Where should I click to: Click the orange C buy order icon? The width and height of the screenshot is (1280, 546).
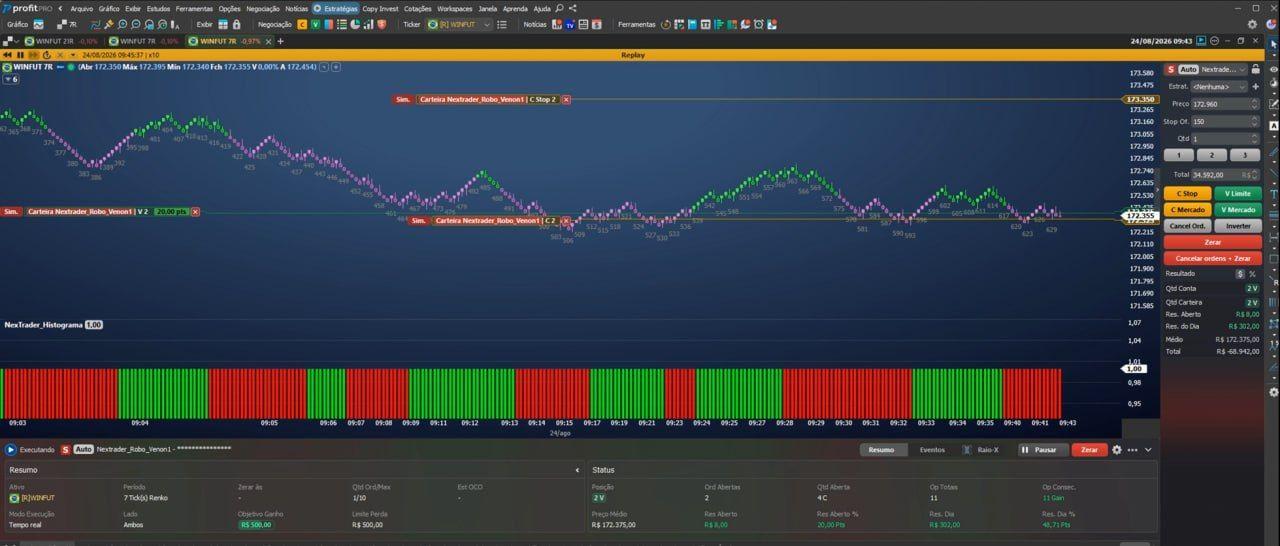[302, 24]
